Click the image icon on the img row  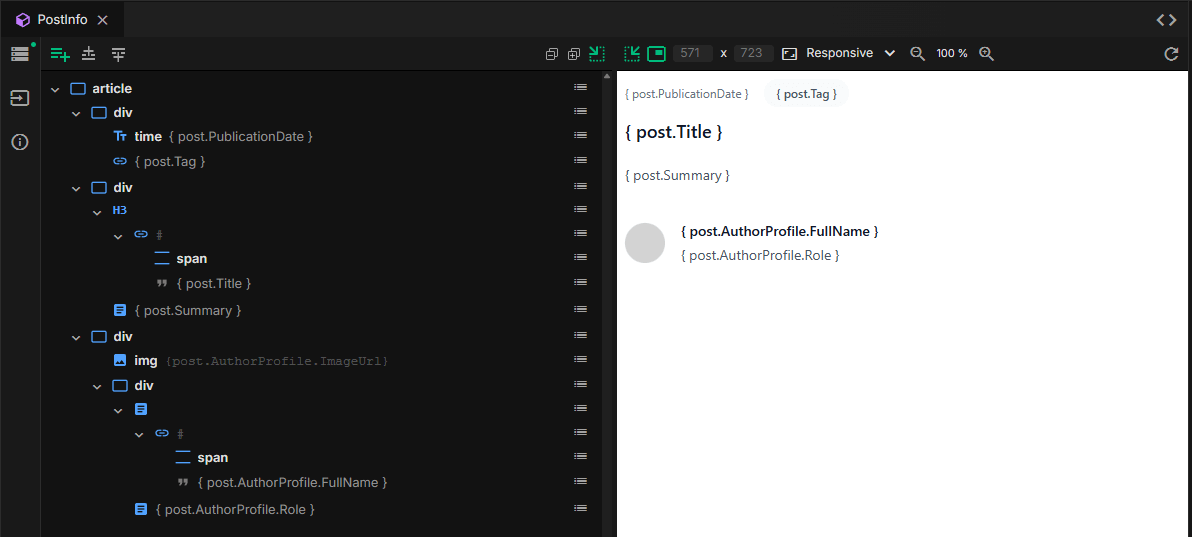(119, 360)
